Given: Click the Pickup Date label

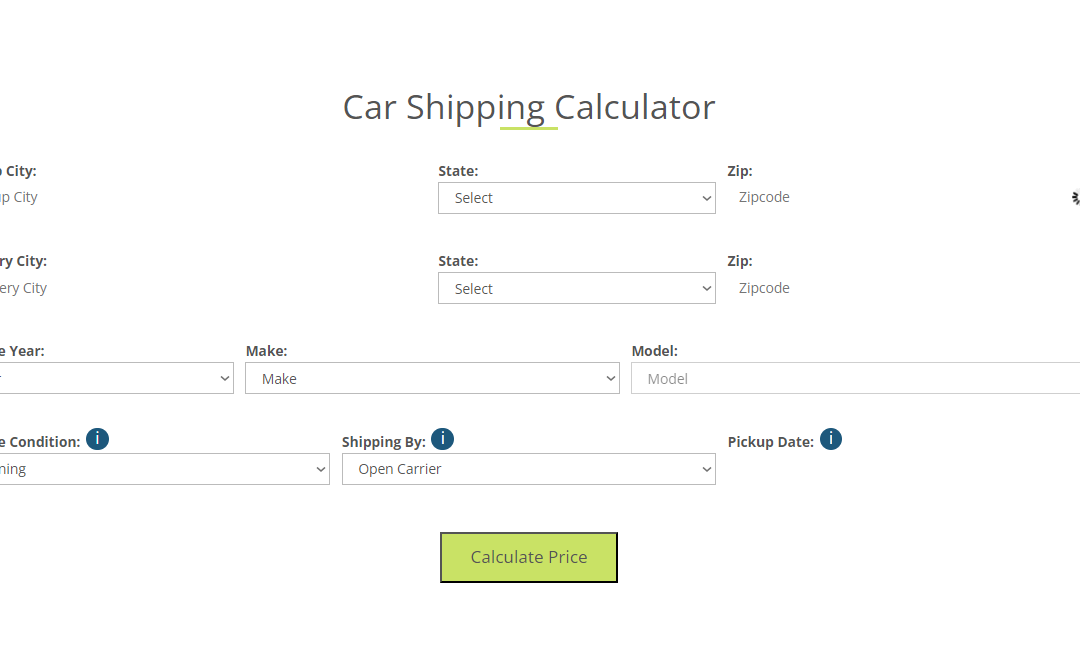Looking at the screenshot, I should 772,441.
